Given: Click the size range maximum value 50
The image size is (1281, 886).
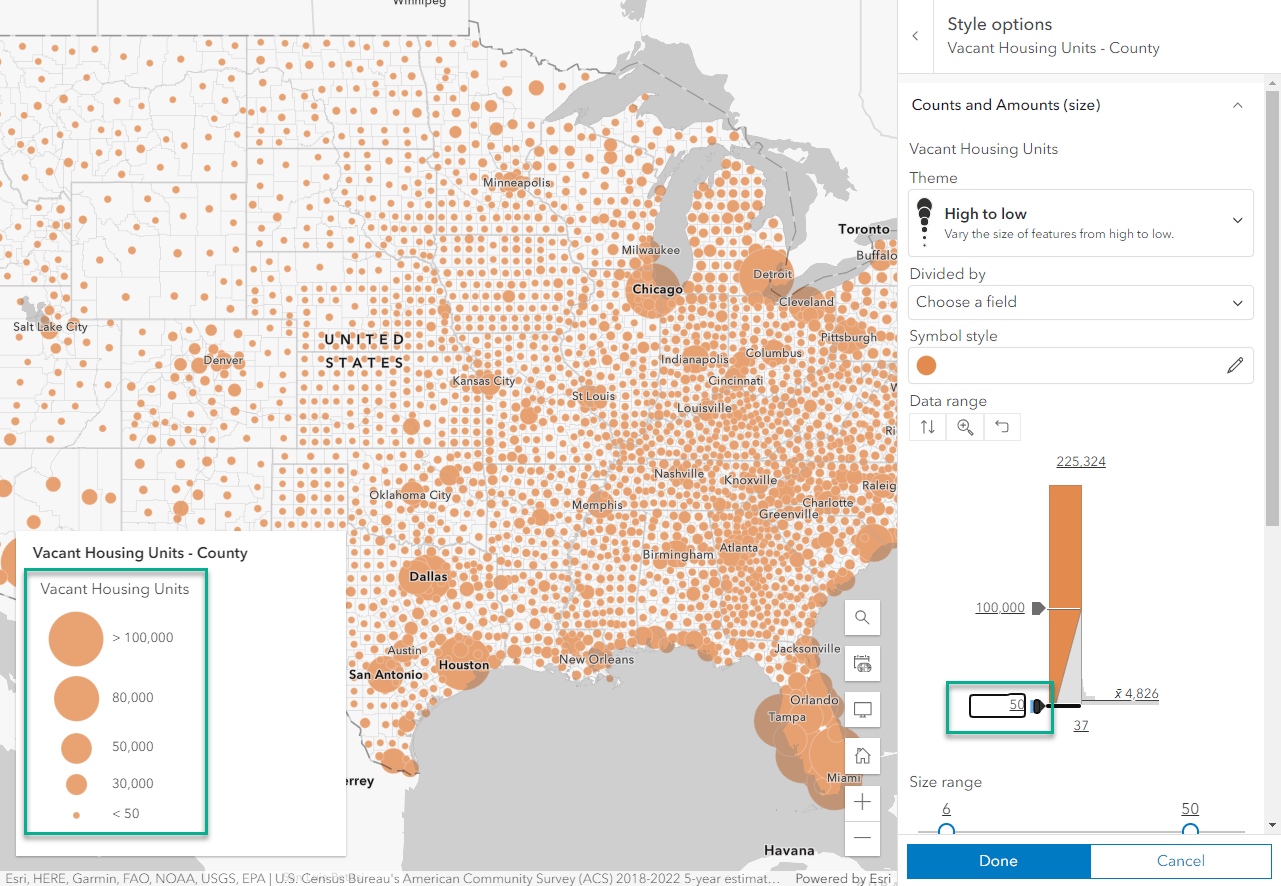Looking at the screenshot, I should (x=1190, y=809).
